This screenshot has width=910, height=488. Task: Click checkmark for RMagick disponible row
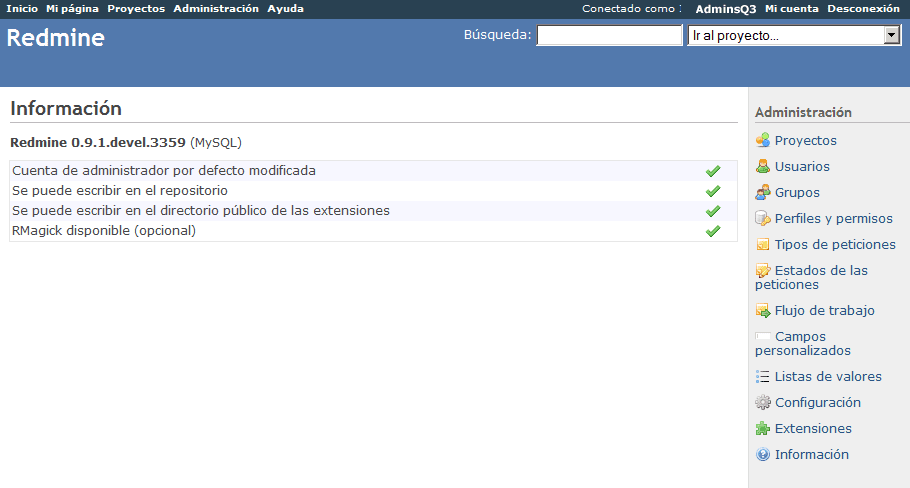(713, 231)
